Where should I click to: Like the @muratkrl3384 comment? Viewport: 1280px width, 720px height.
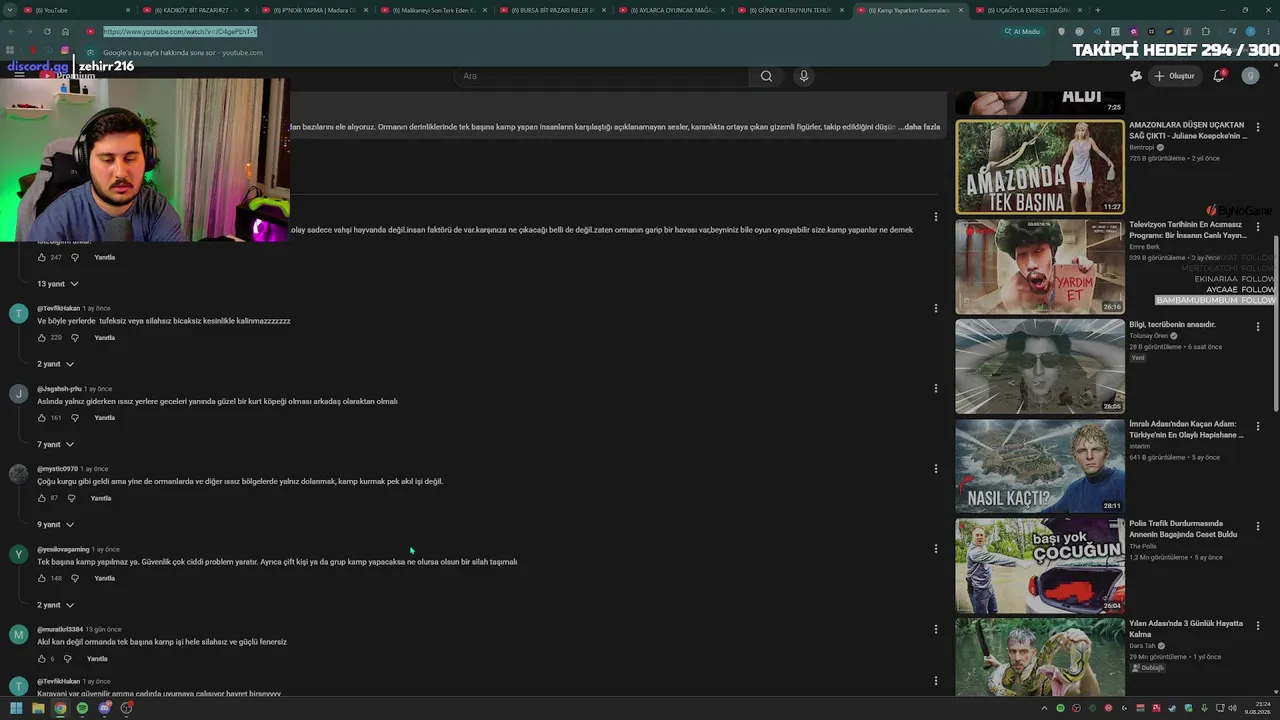tap(42, 659)
